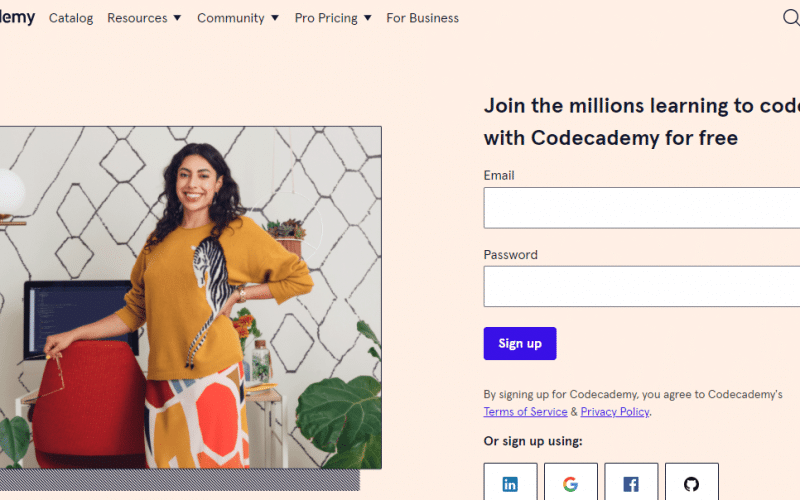This screenshot has height=500, width=800.
Task: Focus the Password input field
Action: pyautogui.click(x=642, y=286)
